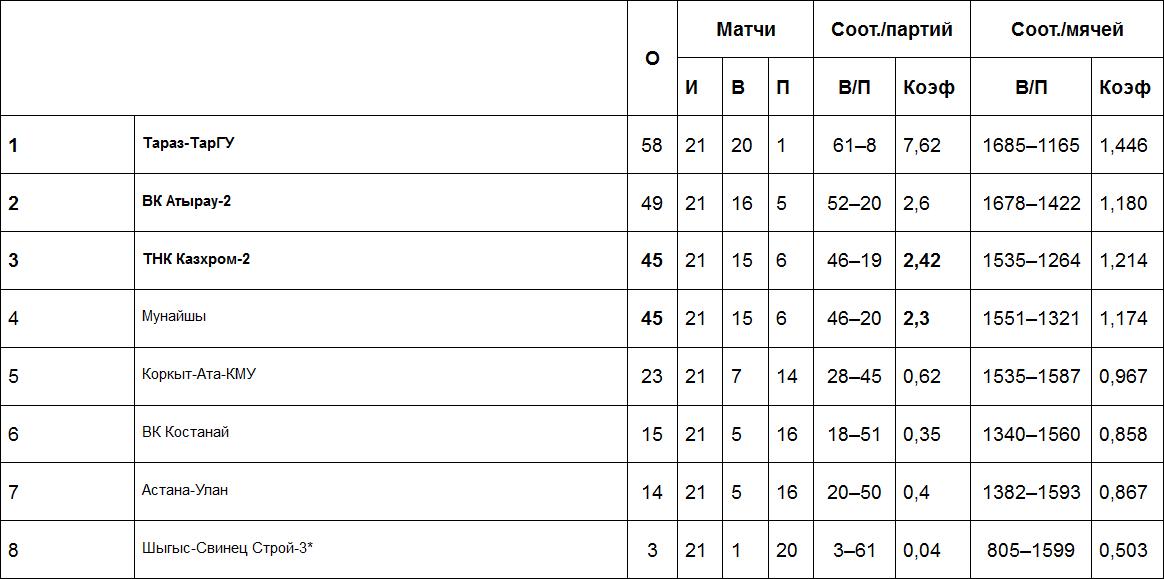1164x579 pixels.
Task: Select the ВК Костанай team name
Action: [186, 432]
